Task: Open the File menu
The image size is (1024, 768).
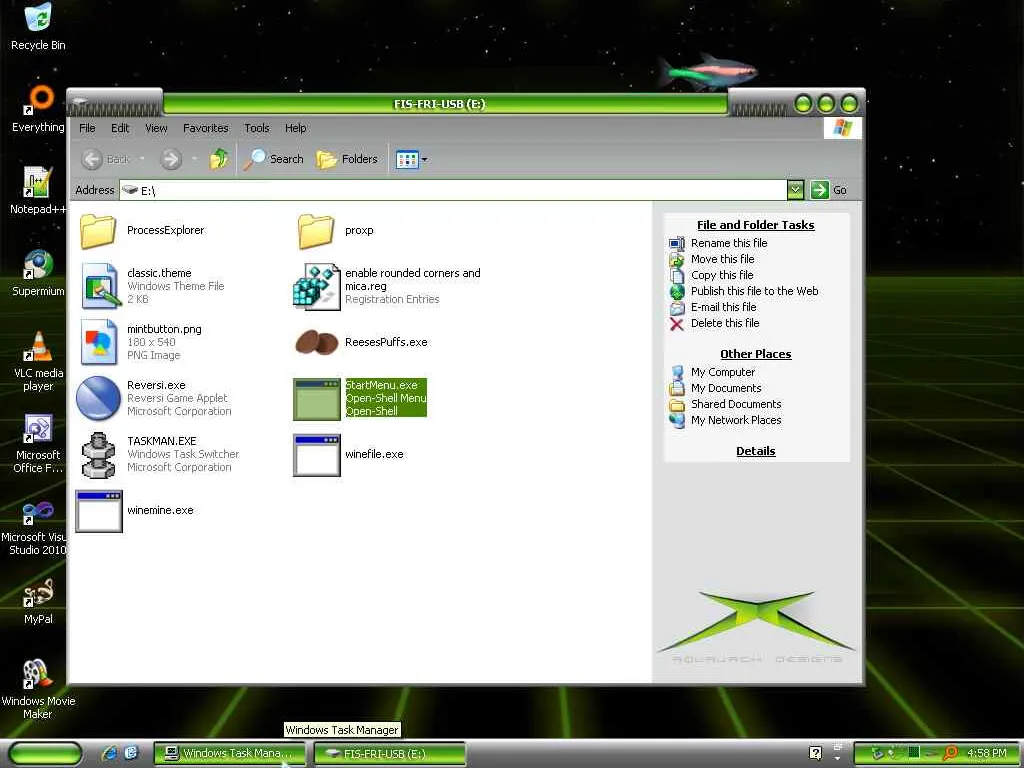Action: [87, 128]
